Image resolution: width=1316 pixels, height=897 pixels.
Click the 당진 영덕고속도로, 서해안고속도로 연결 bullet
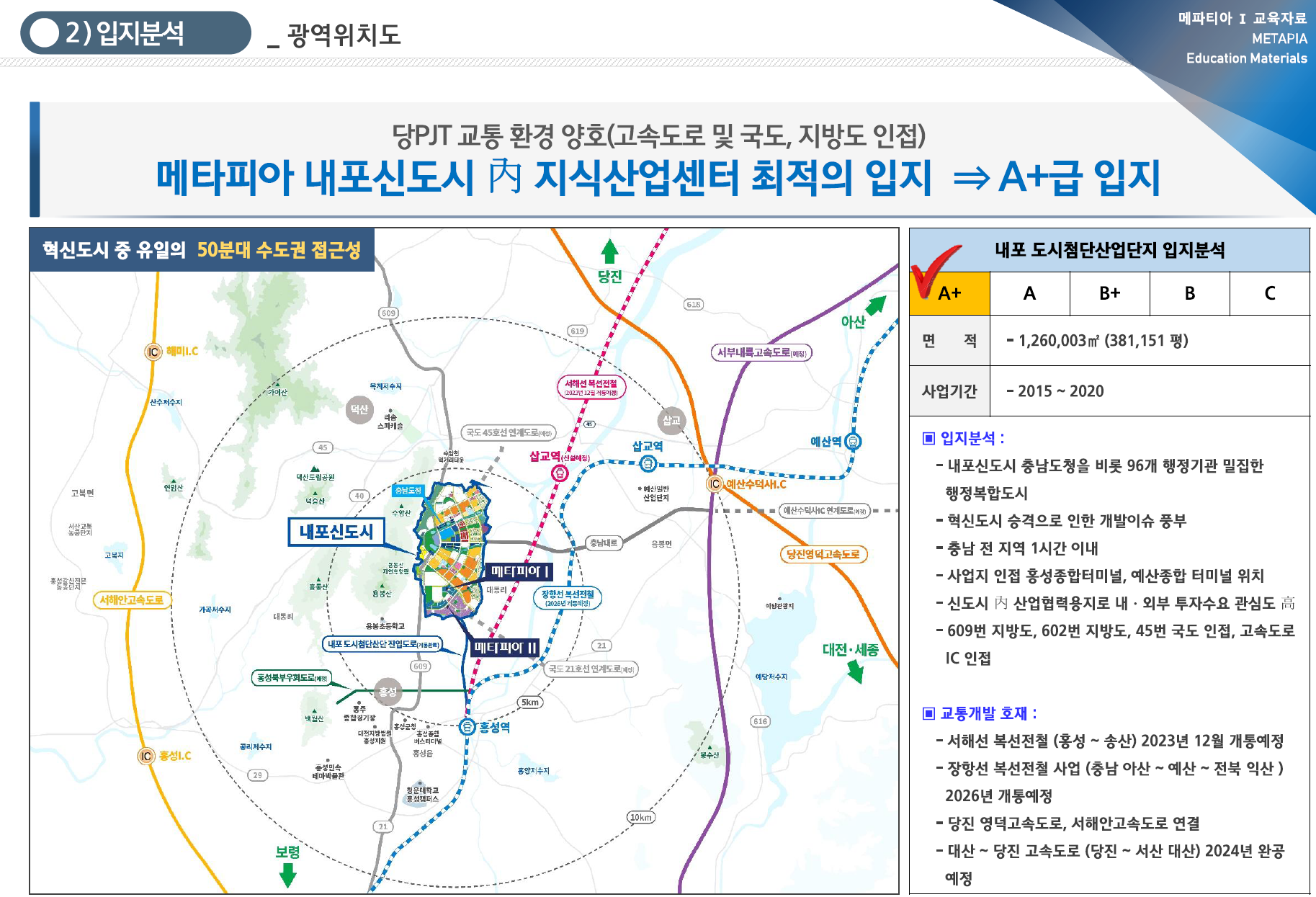(1068, 824)
